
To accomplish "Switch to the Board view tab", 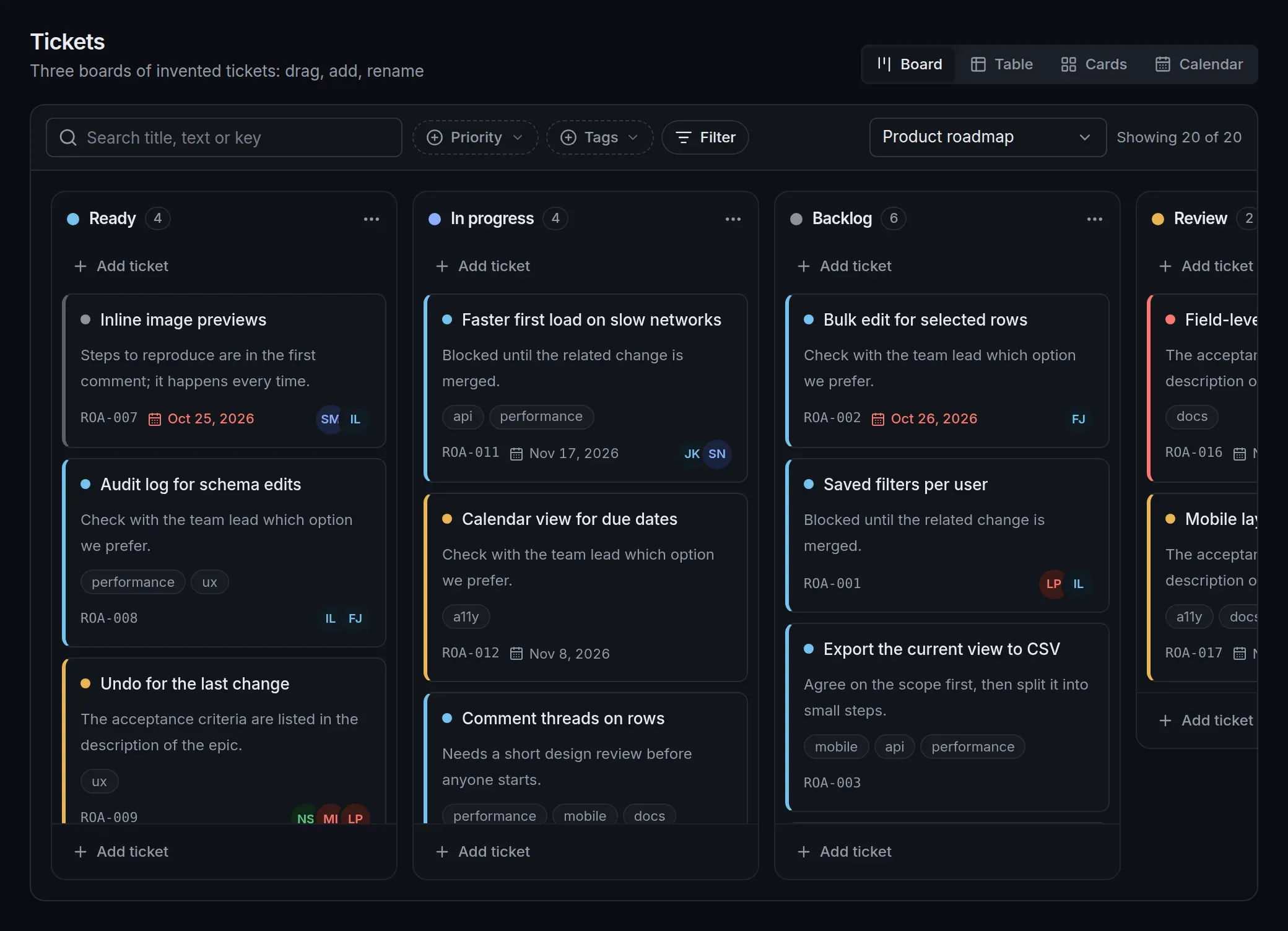I will click(x=909, y=64).
